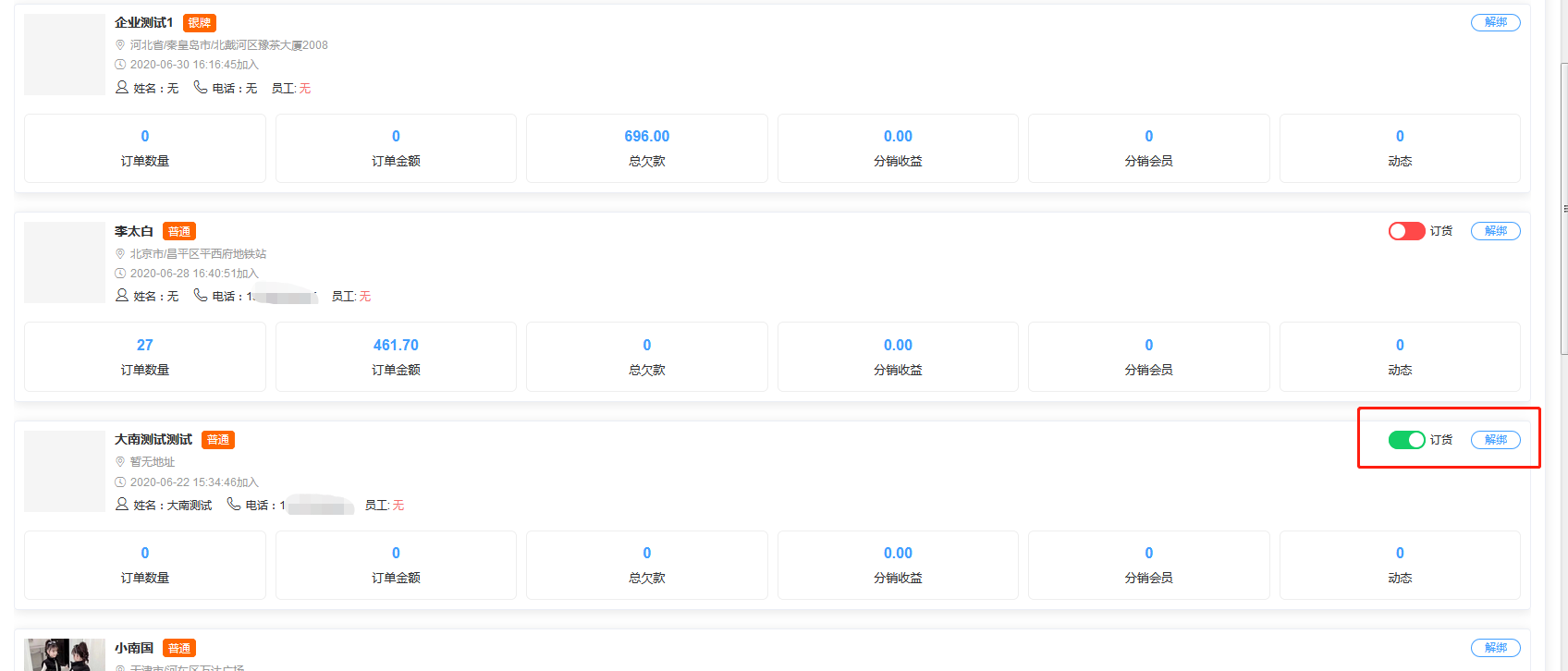Open 总欠款 box for 大南测试测试
Screen dimensions: 1568x671
click(x=647, y=565)
